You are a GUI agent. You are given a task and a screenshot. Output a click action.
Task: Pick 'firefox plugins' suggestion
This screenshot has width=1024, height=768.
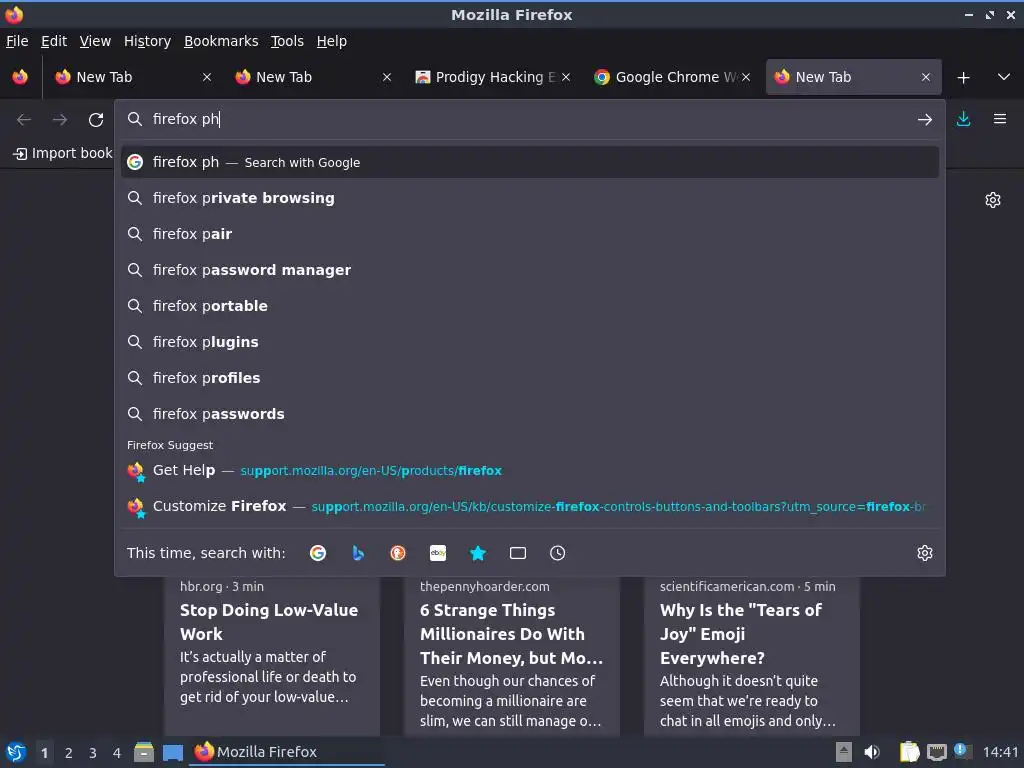pos(530,342)
